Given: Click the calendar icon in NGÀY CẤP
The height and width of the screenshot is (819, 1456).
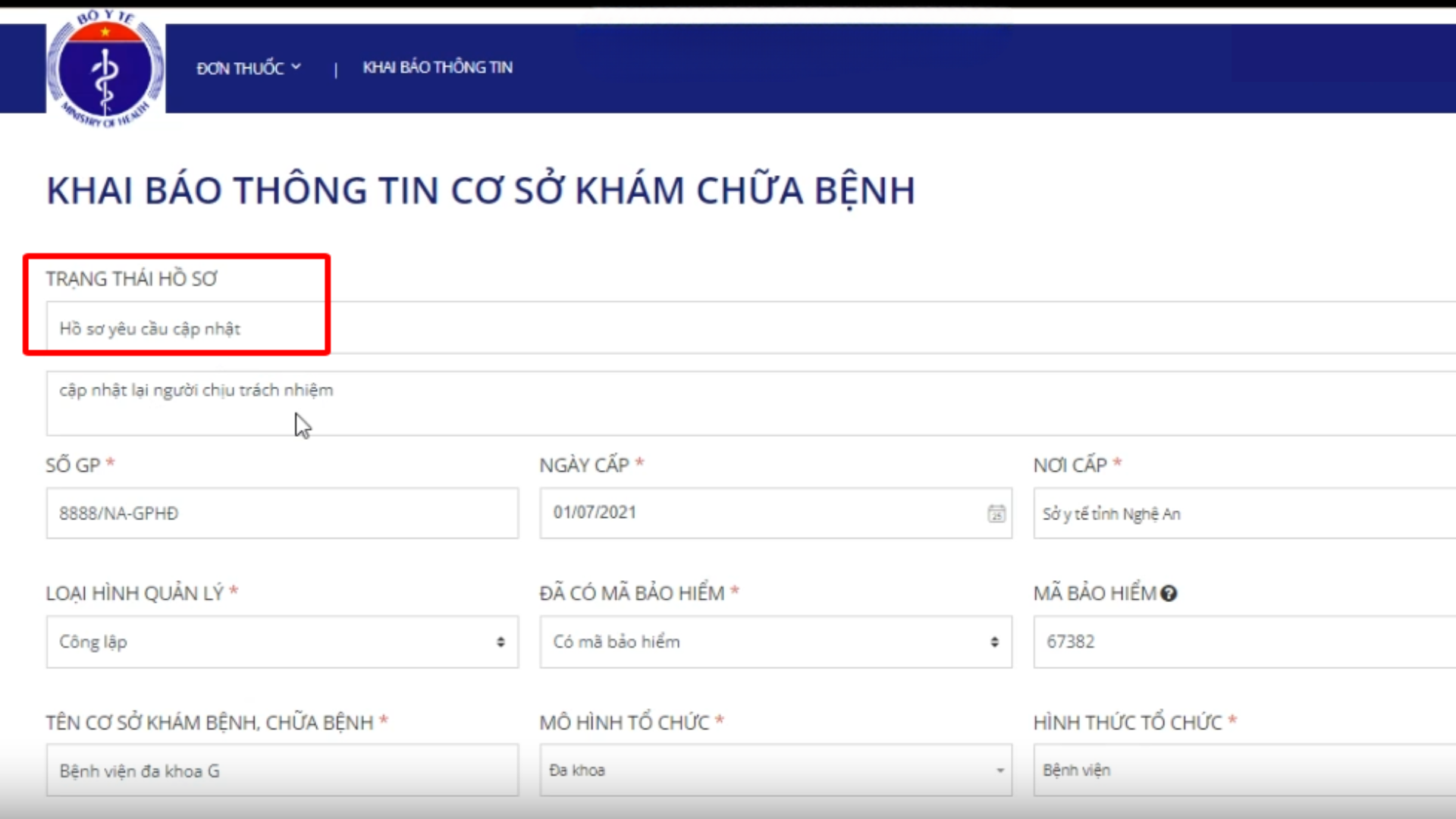Looking at the screenshot, I should (x=996, y=513).
